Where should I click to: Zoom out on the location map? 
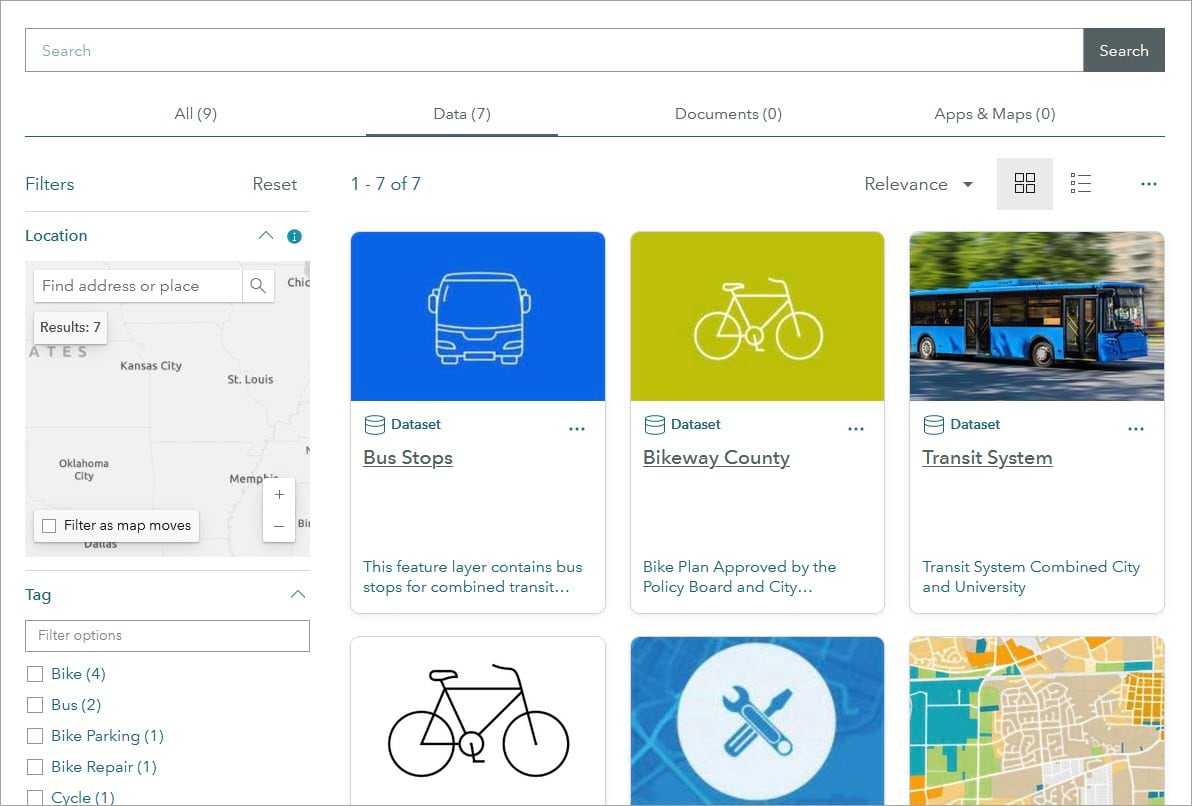pos(279,526)
